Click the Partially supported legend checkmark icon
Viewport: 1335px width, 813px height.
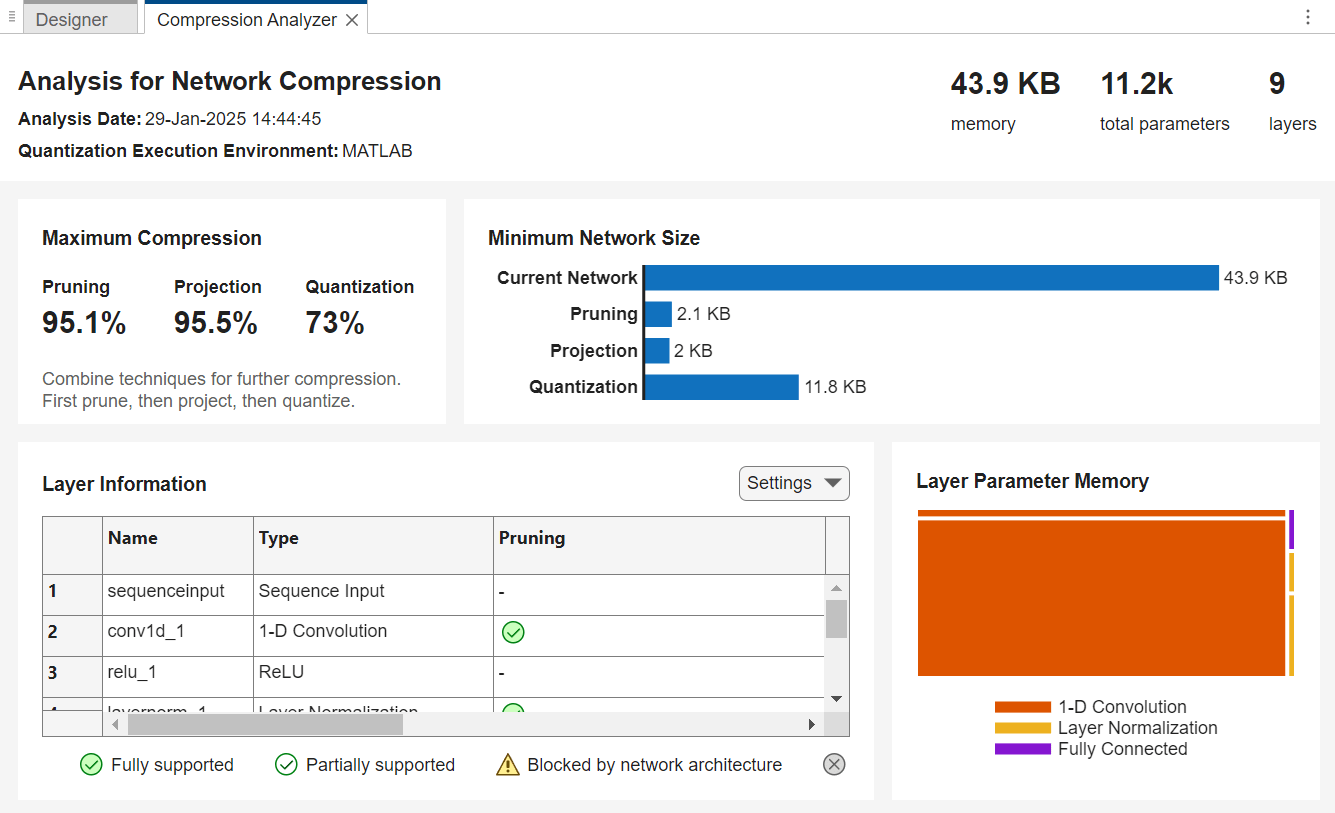286,765
